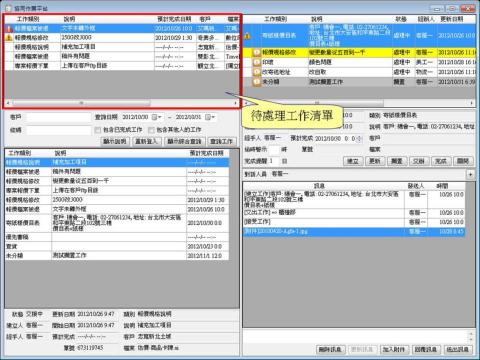Click the 回覆訊息 button
The image size is (480, 360).
coord(426,349)
